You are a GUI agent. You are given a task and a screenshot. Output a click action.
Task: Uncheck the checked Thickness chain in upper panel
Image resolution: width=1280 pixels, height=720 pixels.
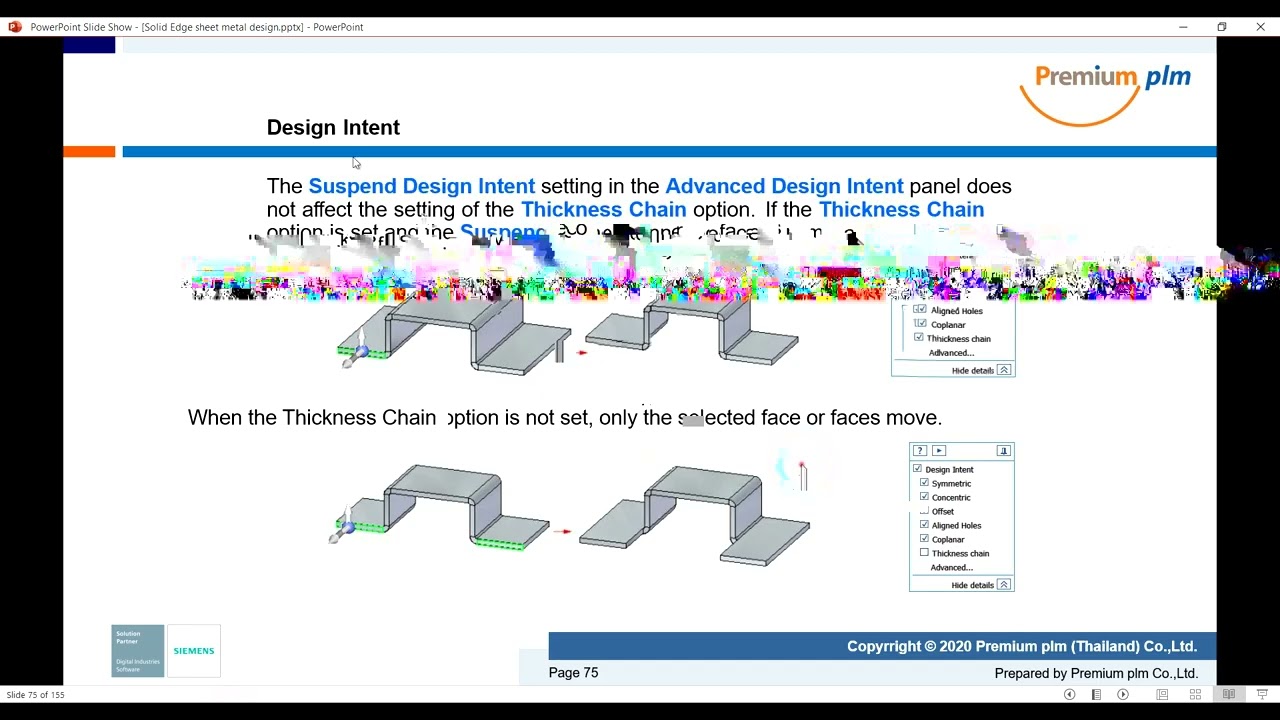click(919, 338)
